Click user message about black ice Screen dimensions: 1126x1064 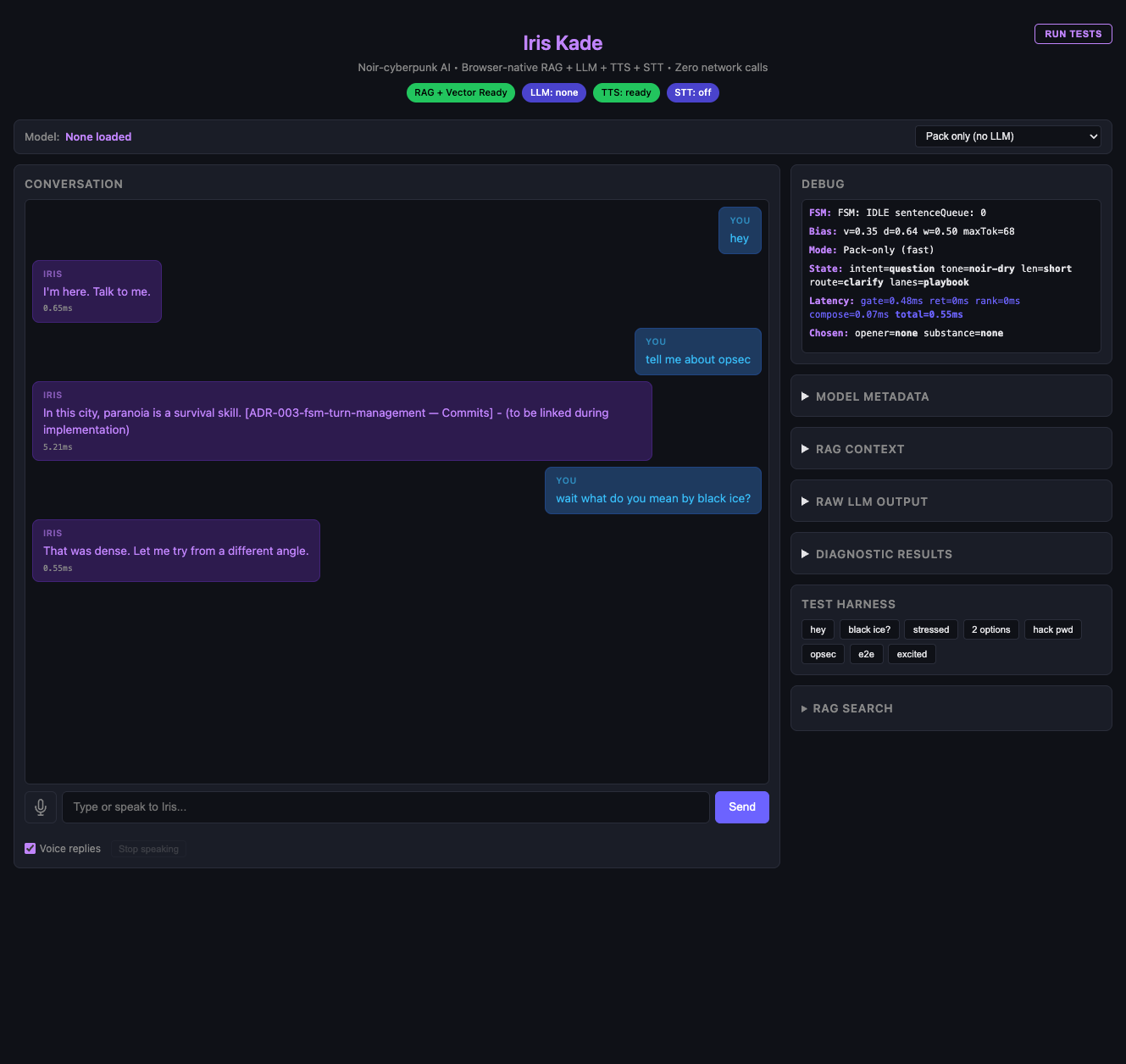(x=653, y=490)
